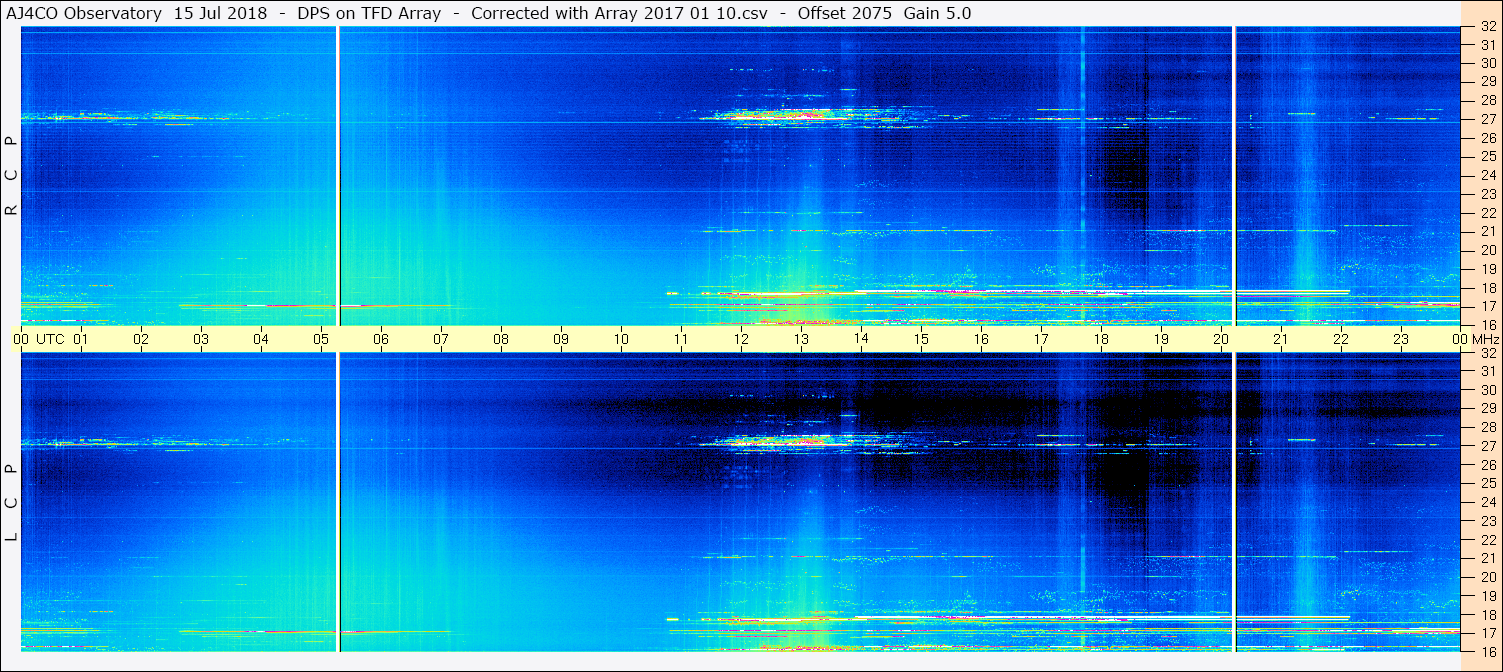Select the 13 hour mark on UTC axis
This screenshot has width=1503, height=672.
click(801, 339)
